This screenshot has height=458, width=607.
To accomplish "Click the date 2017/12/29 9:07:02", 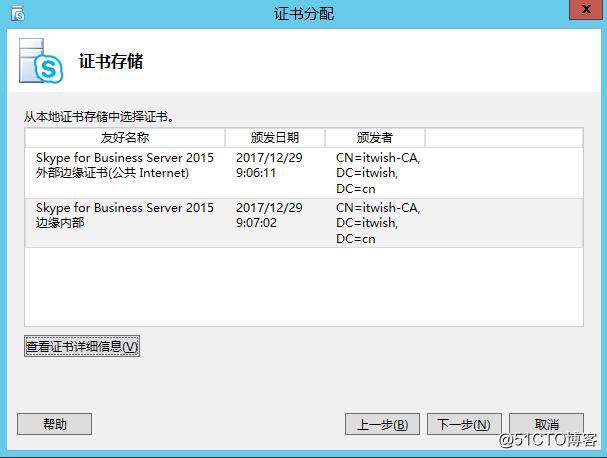I will [269, 215].
